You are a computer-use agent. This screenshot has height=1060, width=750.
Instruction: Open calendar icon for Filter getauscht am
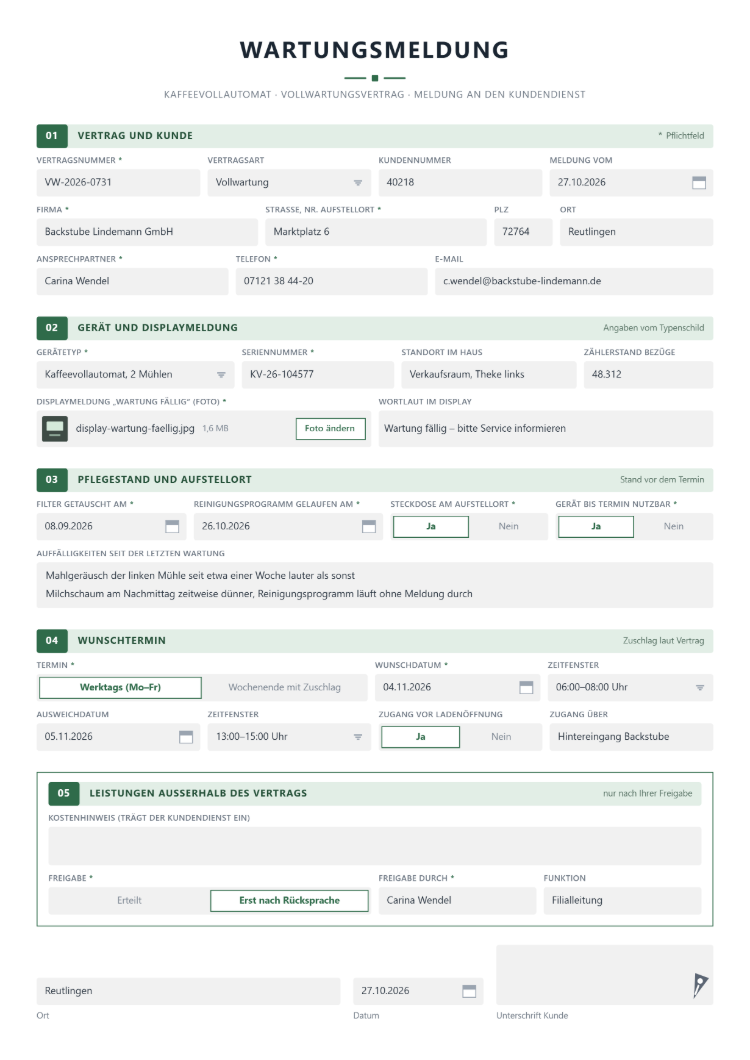pos(172,526)
